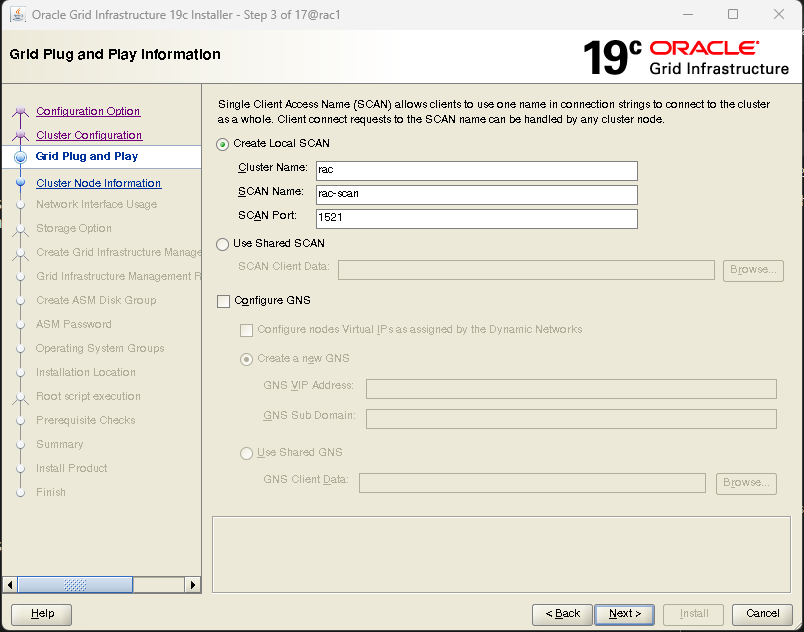804x632 pixels.
Task: Click the Operating System Groups step
Action: (100, 349)
